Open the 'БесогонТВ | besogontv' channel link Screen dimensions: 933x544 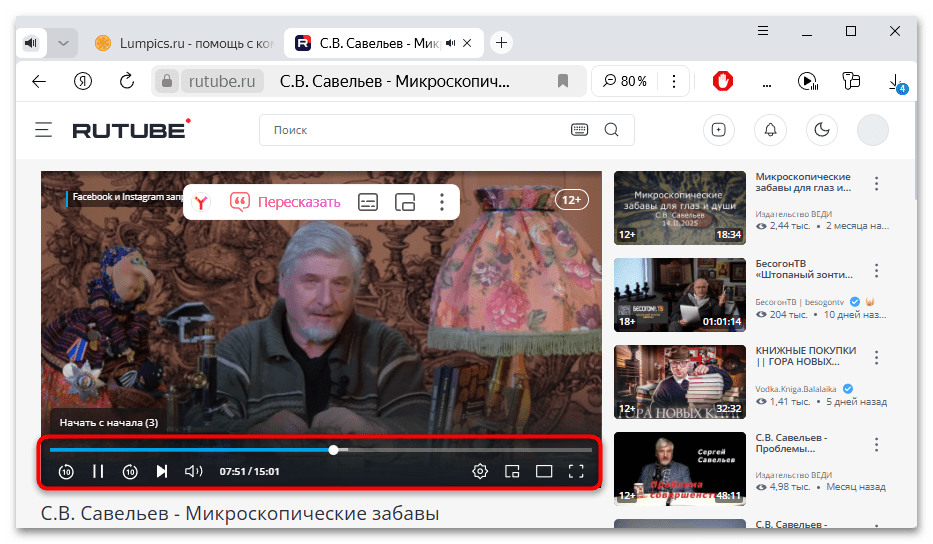(x=800, y=302)
